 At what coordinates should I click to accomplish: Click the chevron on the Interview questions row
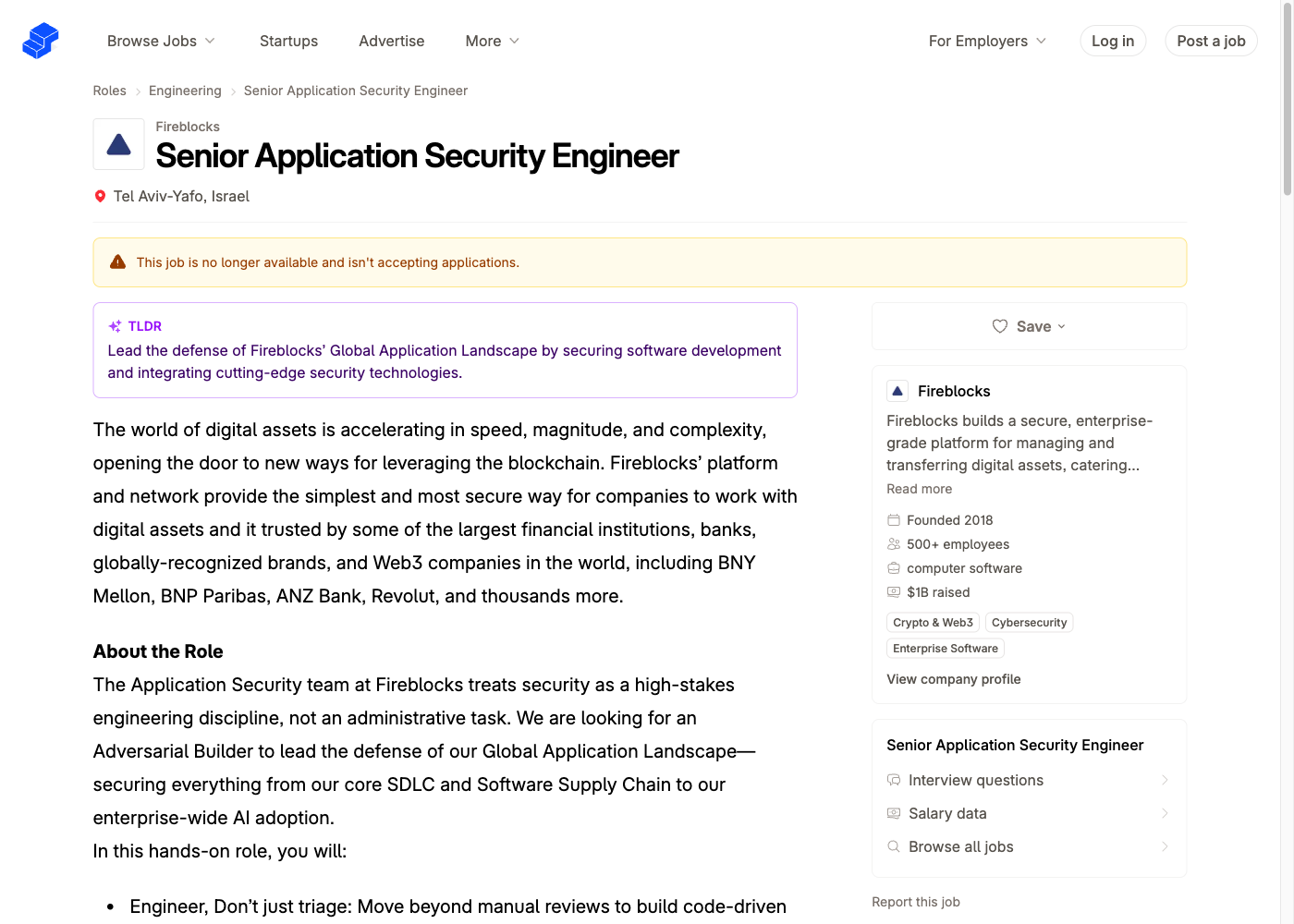click(x=1165, y=780)
